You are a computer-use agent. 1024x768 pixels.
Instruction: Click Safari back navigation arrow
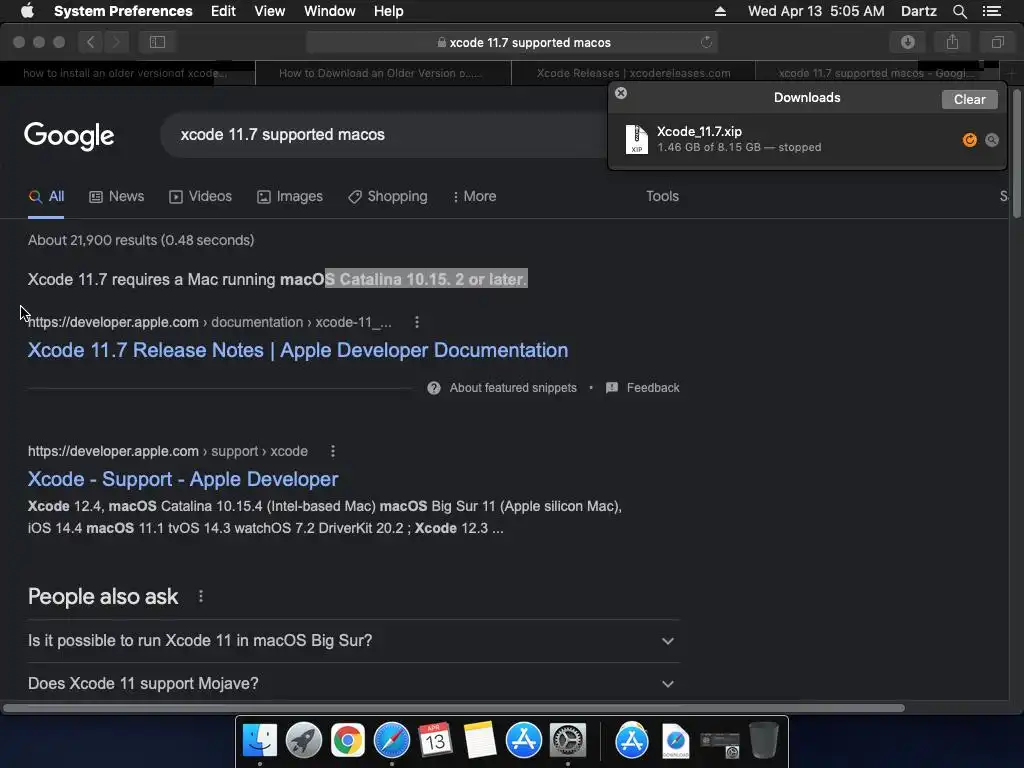click(91, 42)
